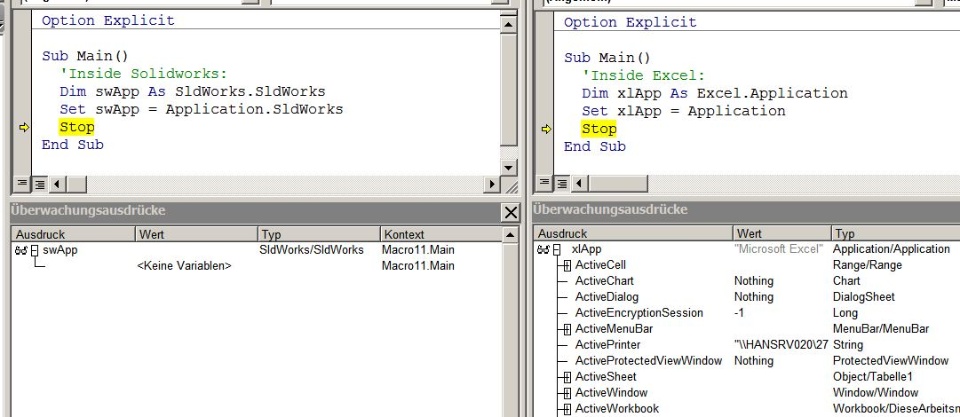Expand the ActiveSheet node
The height and width of the screenshot is (417, 960).
pyautogui.click(x=567, y=377)
